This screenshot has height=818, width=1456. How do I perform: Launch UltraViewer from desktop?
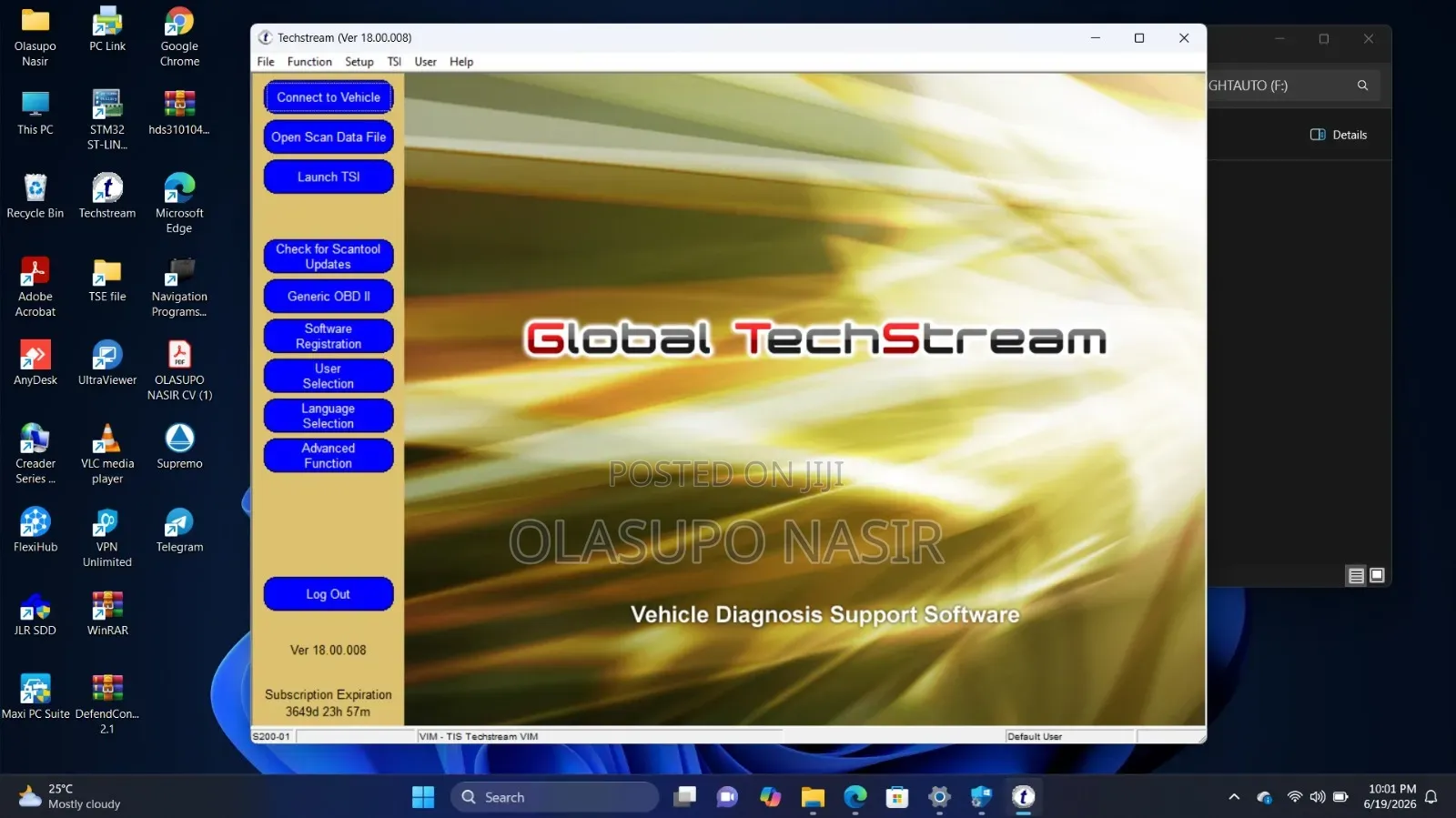107,362
